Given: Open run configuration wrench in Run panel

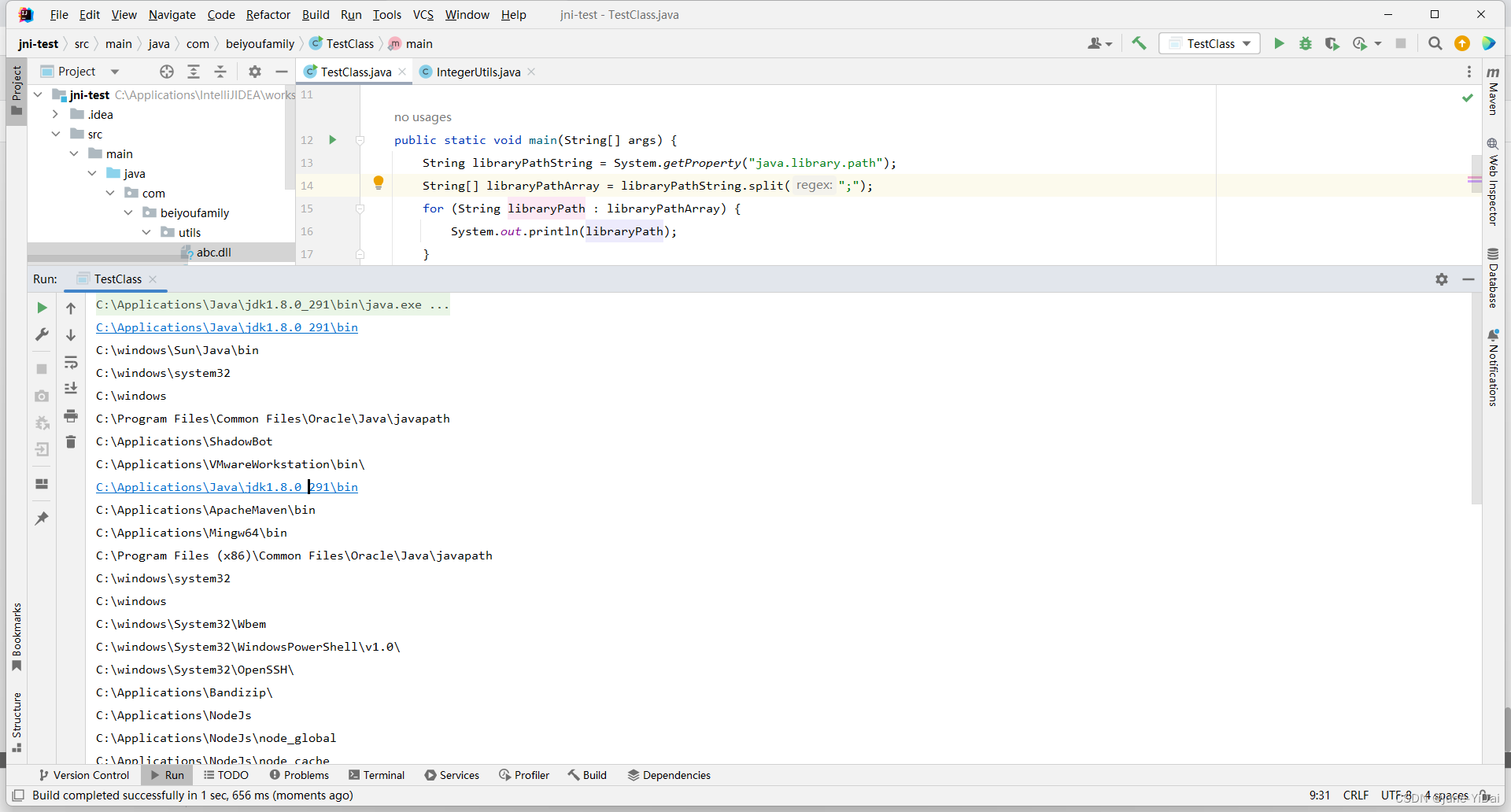Looking at the screenshot, I should coord(42,334).
